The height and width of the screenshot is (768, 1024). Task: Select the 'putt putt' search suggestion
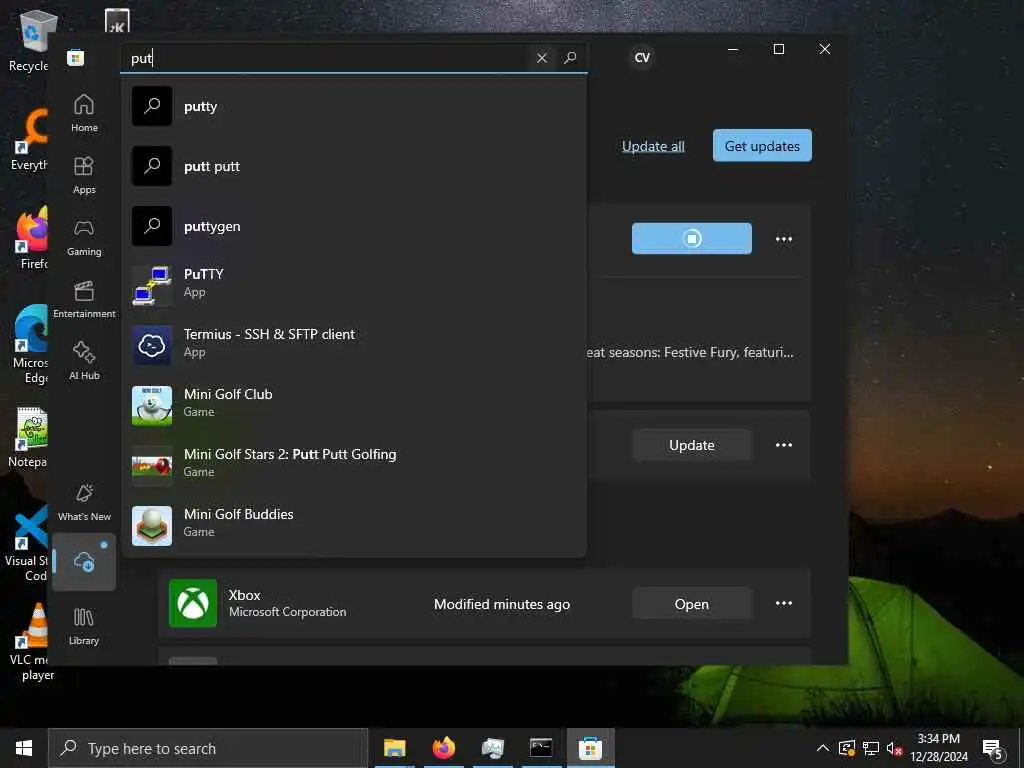pyautogui.click(x=354, y=167)
